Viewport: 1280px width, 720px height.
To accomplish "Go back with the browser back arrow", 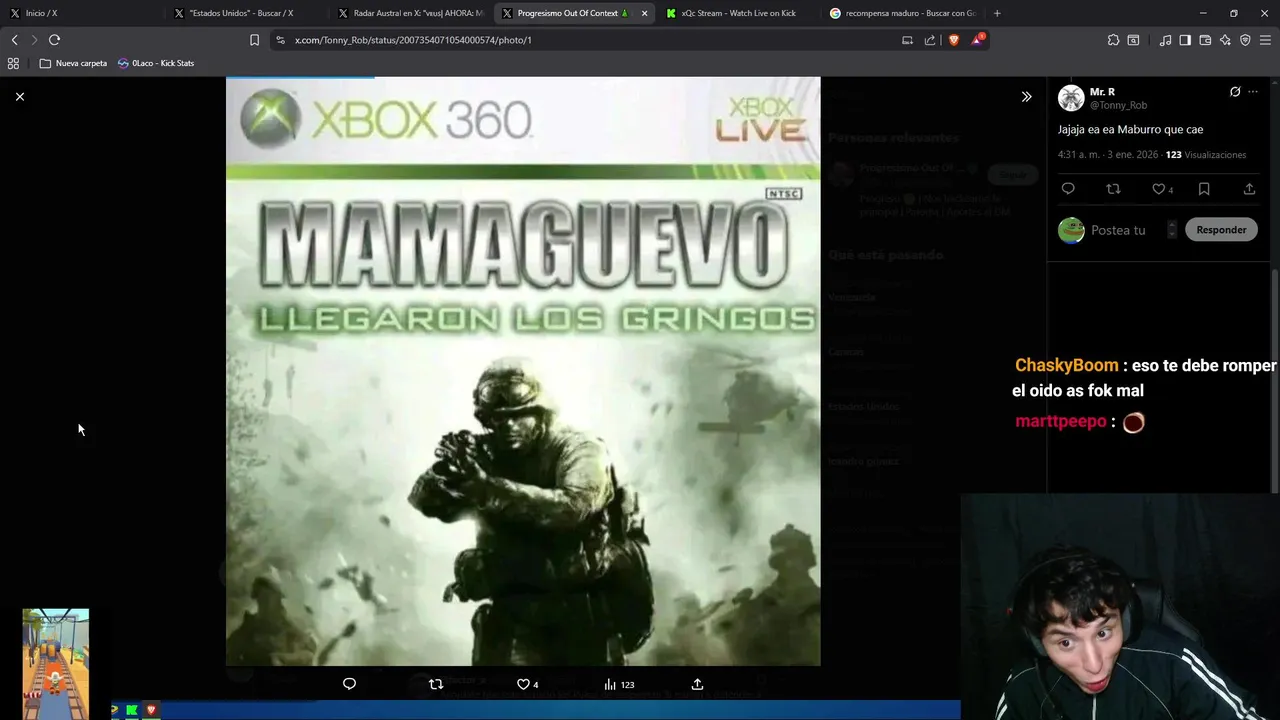I will 14,40.
